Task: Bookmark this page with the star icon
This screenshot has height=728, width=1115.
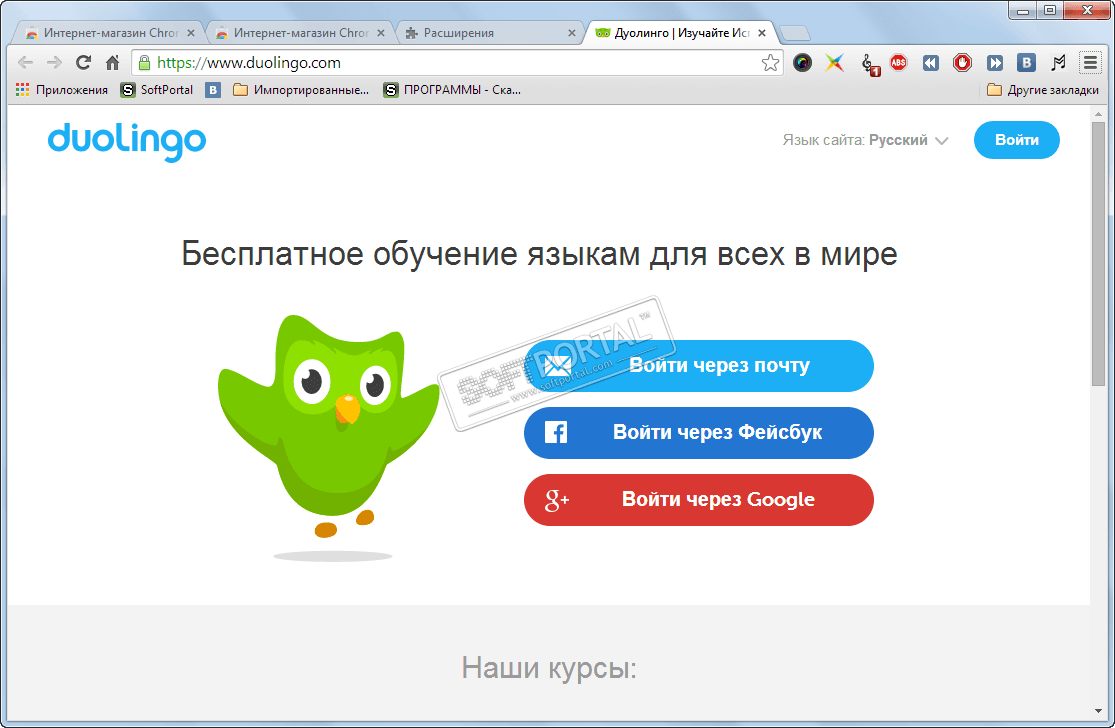Action: click(770, 63)
